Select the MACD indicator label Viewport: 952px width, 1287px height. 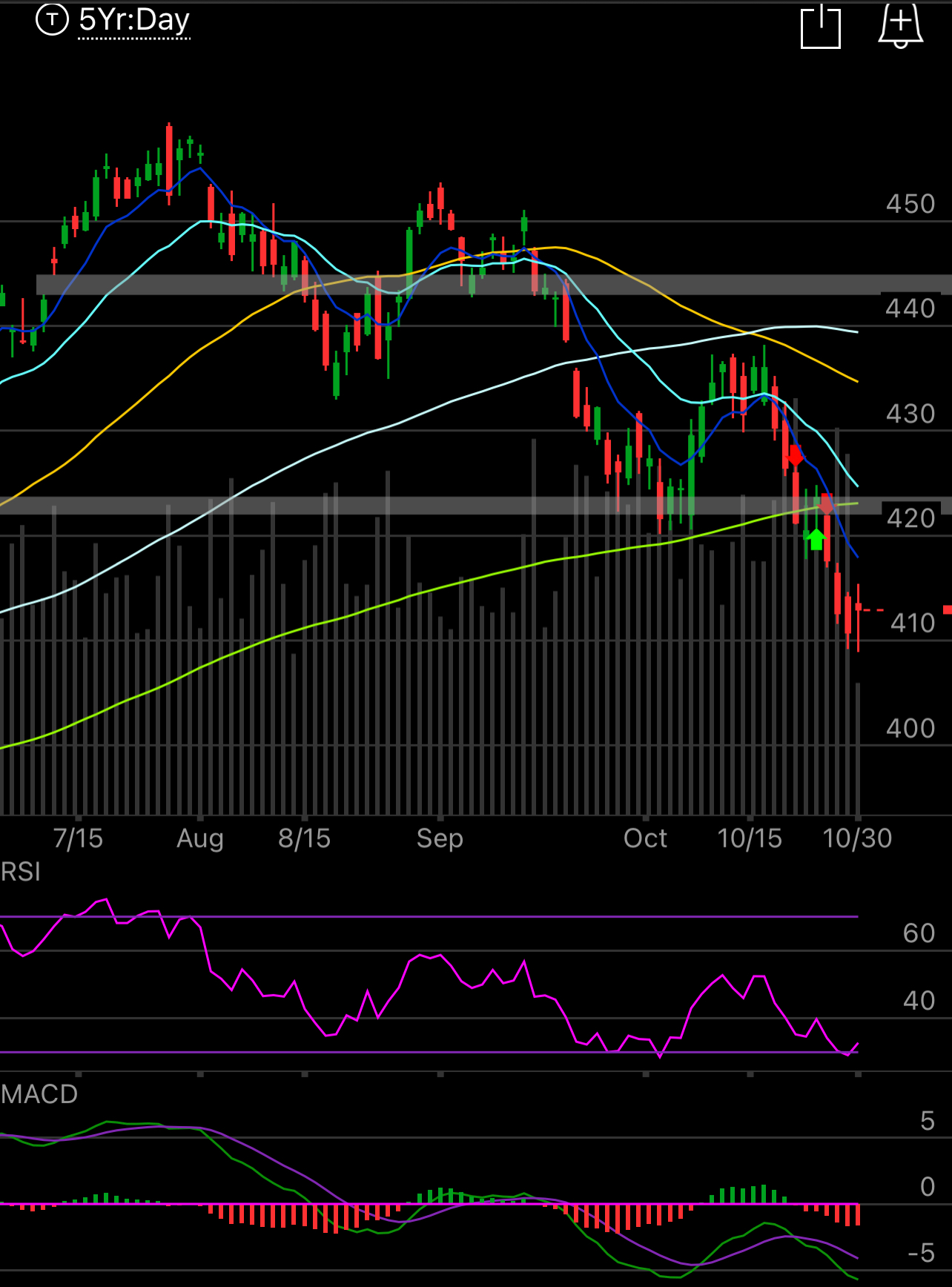[39, 1094]
